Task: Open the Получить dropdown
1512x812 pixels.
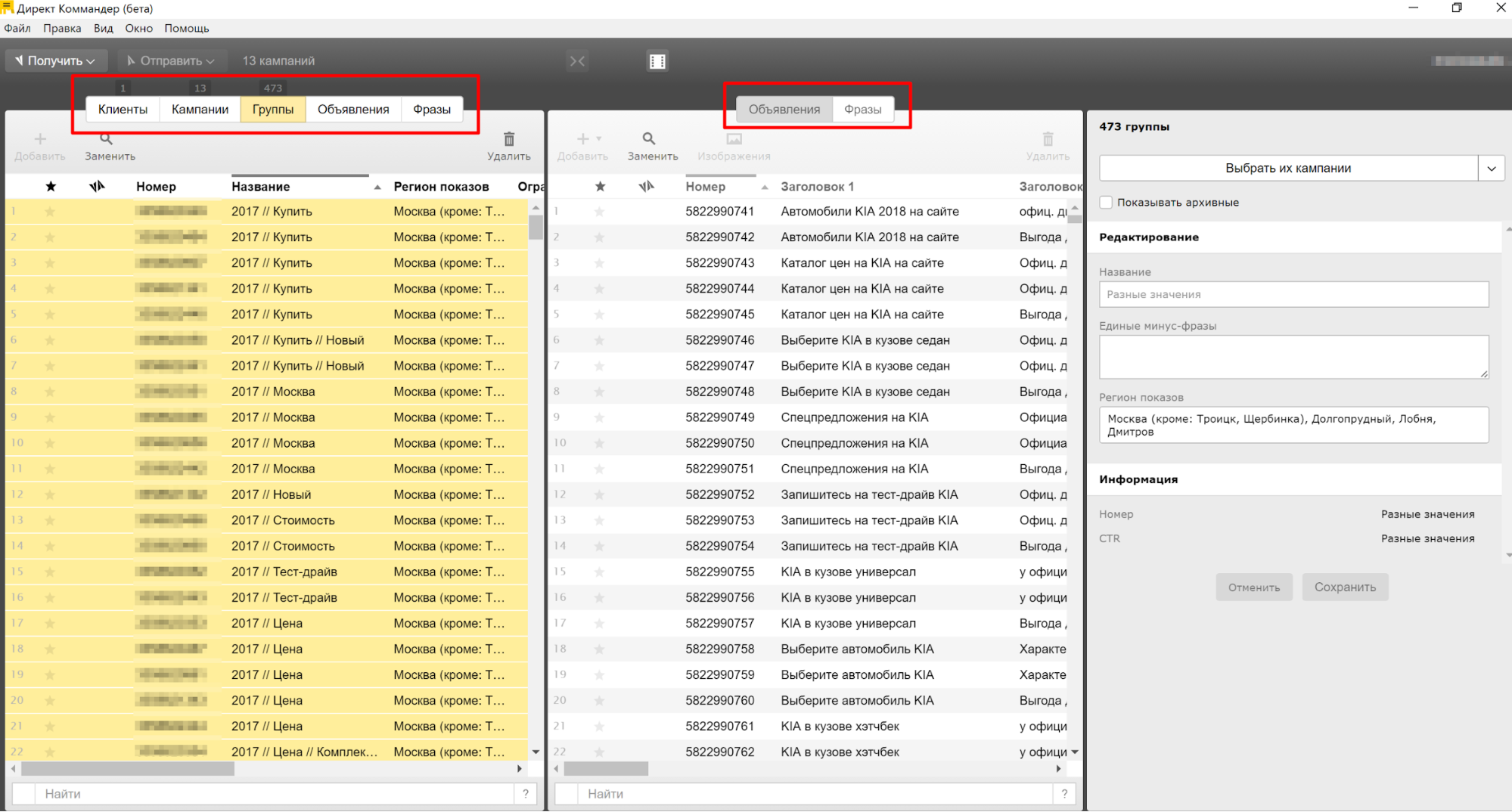Action: (x=56, y=61)
